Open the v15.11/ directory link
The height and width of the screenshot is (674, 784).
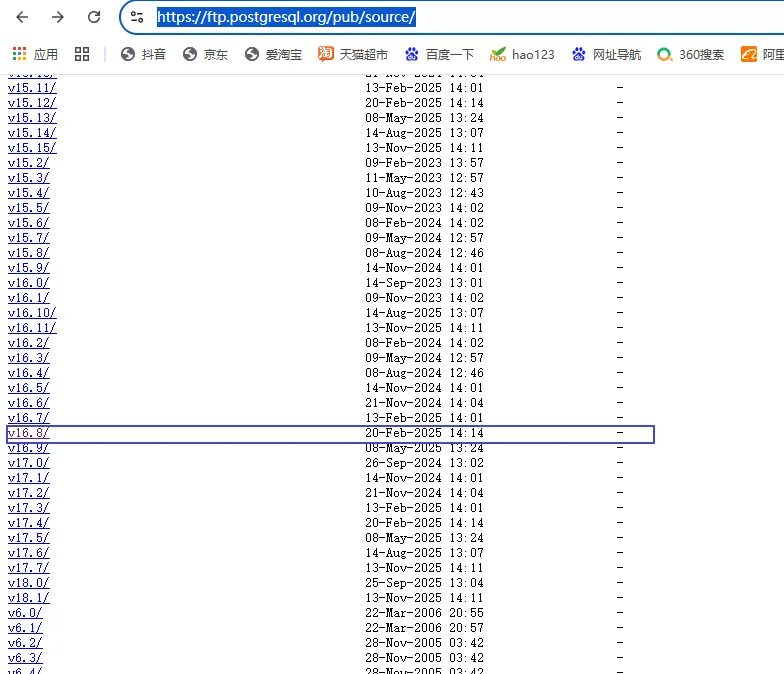pos(32,88)
